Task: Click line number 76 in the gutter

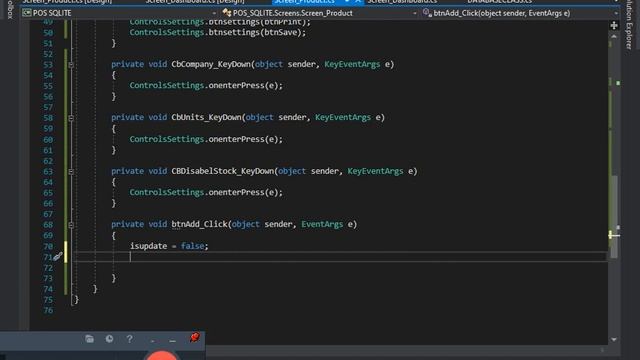Action: (48, 310)
